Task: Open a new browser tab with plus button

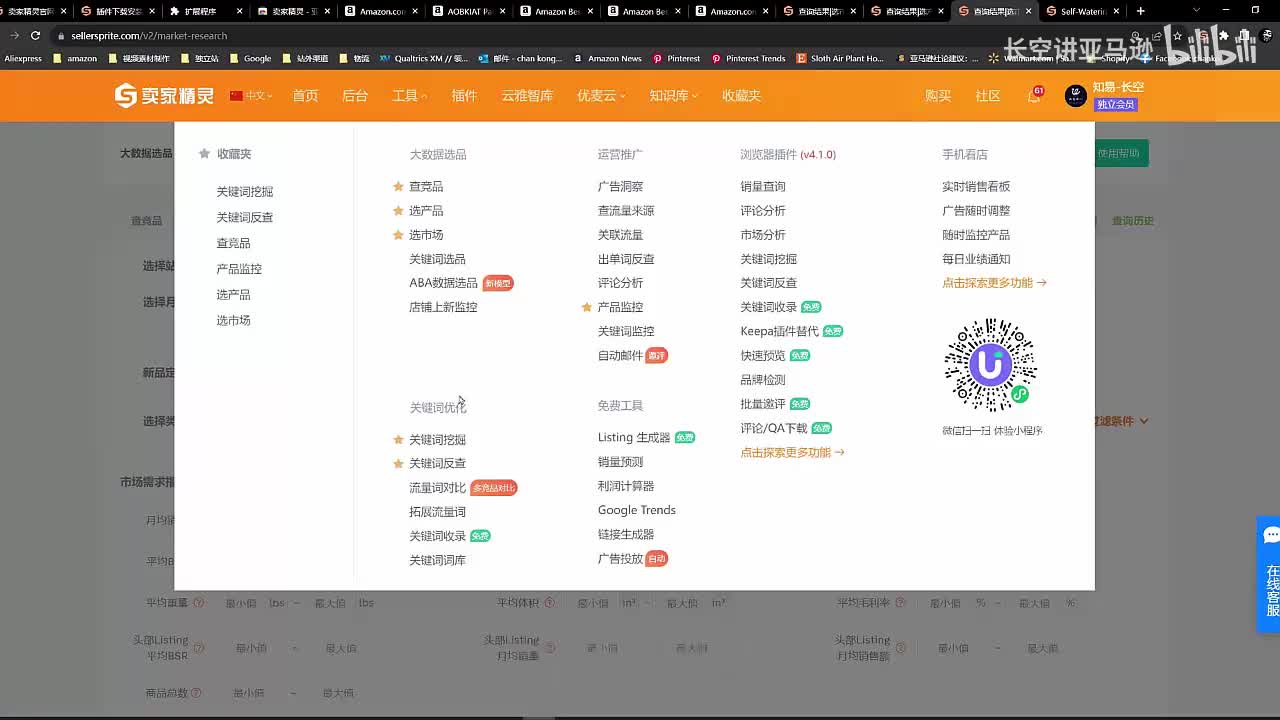Action: click(x=1140, y=11)
